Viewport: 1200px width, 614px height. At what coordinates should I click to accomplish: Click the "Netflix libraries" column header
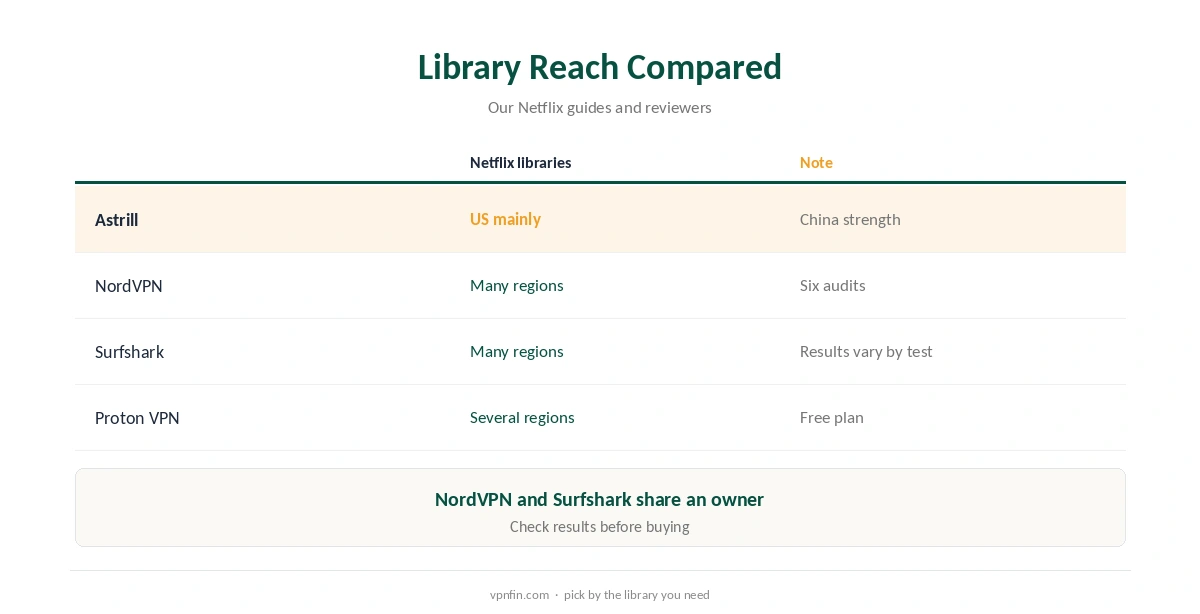520,162
